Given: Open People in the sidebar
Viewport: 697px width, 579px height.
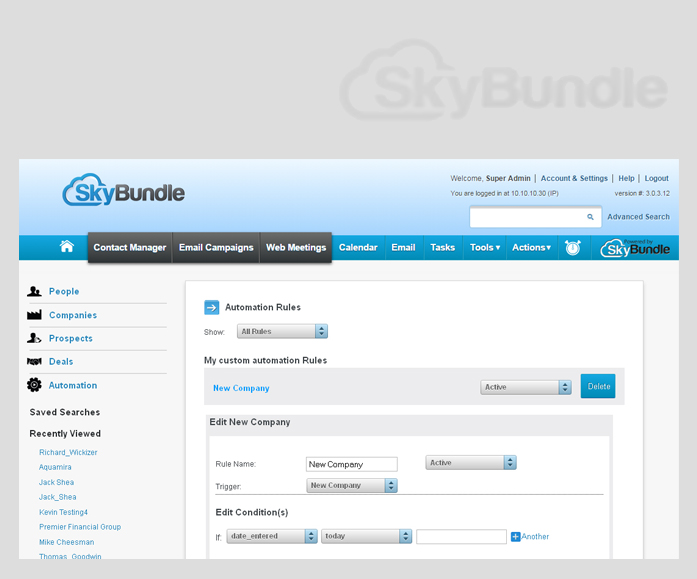Looking at the screenshot, I should pyautogui.click(x=64, y=291).
